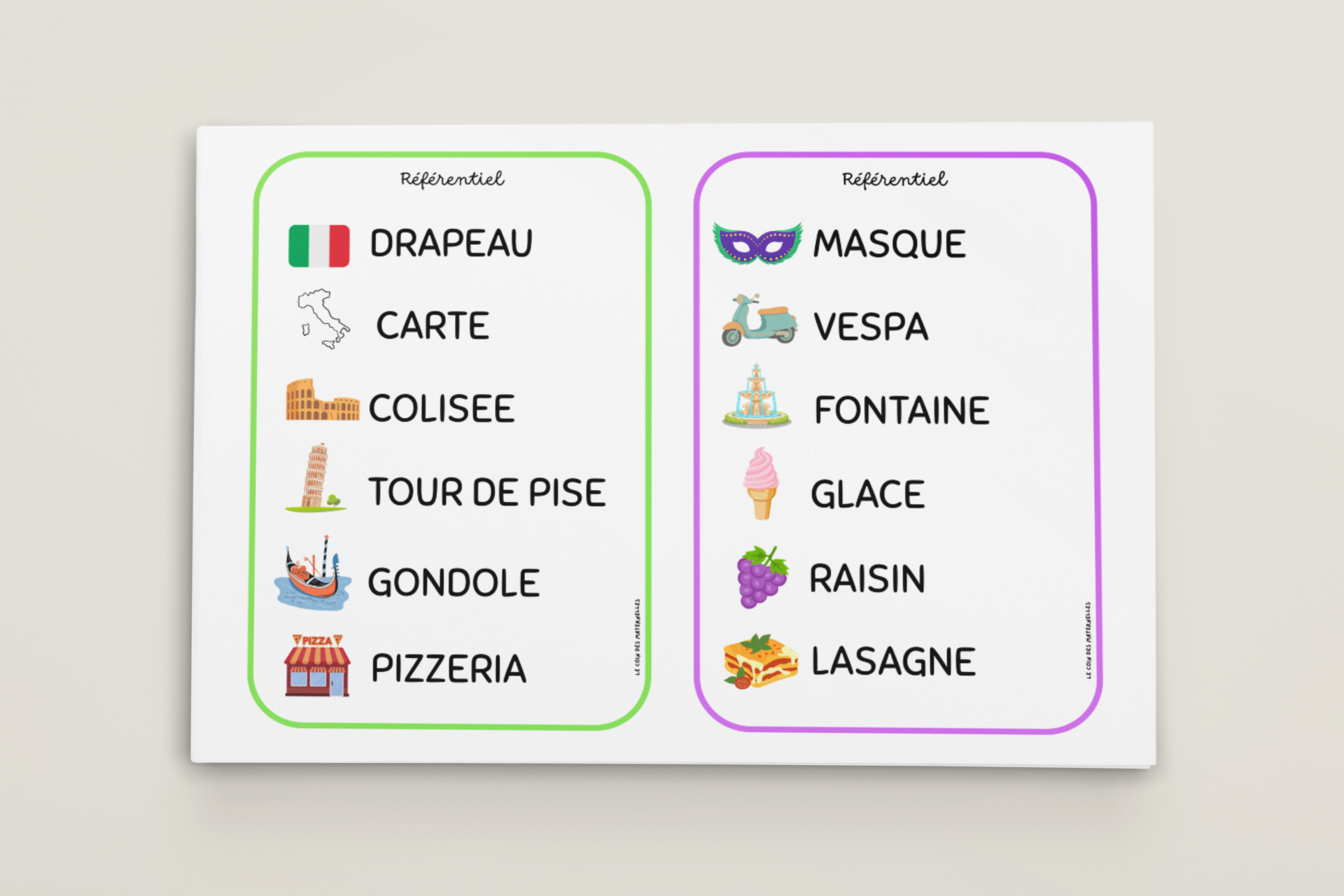This screenshot has width=1344, height=896.
Task: Select the LASAGNE text label
Action: tap(892, 661)
